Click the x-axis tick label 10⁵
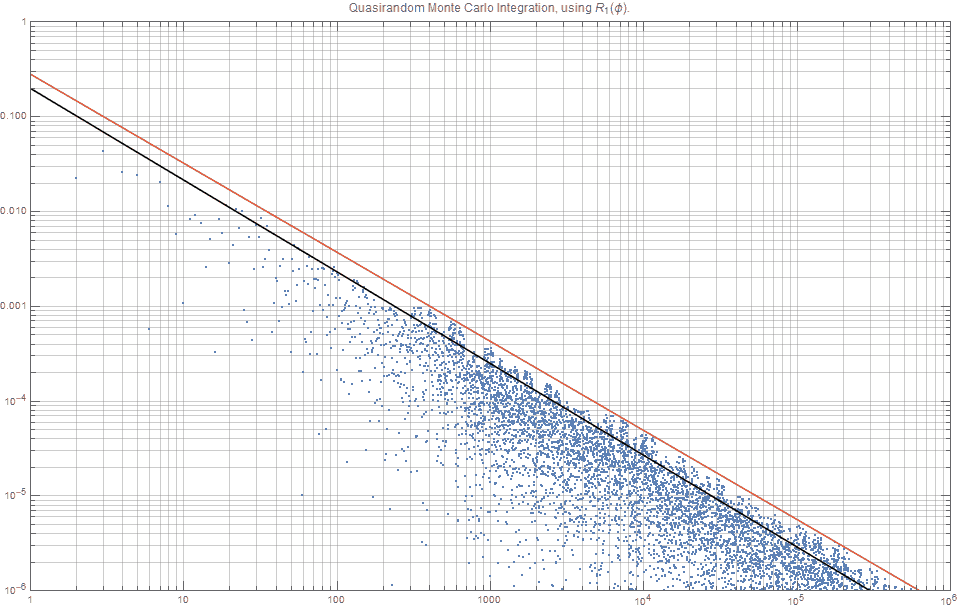960x609 pixels. coord(794,600)
